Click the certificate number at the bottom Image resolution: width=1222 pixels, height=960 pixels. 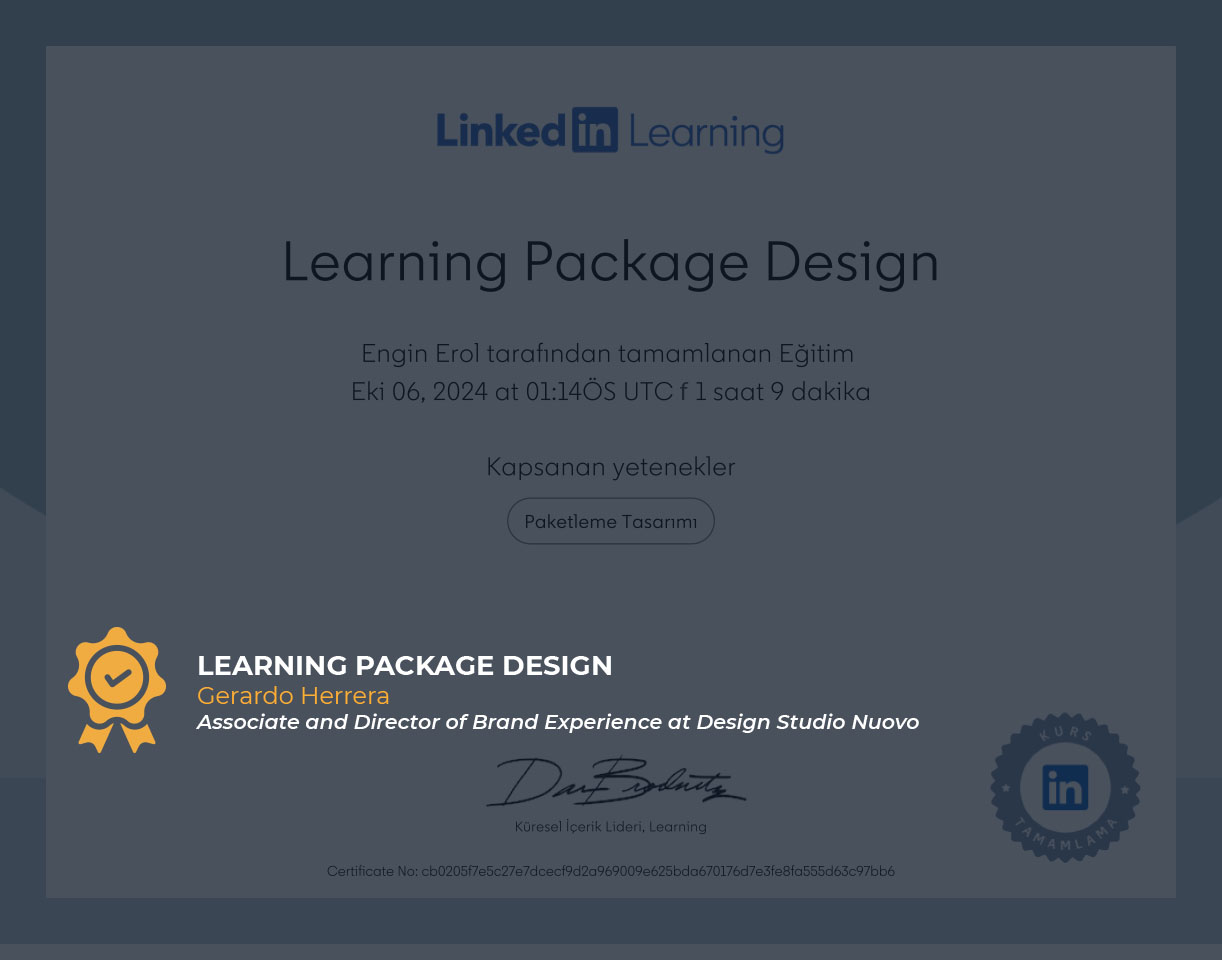pos(610,871)
